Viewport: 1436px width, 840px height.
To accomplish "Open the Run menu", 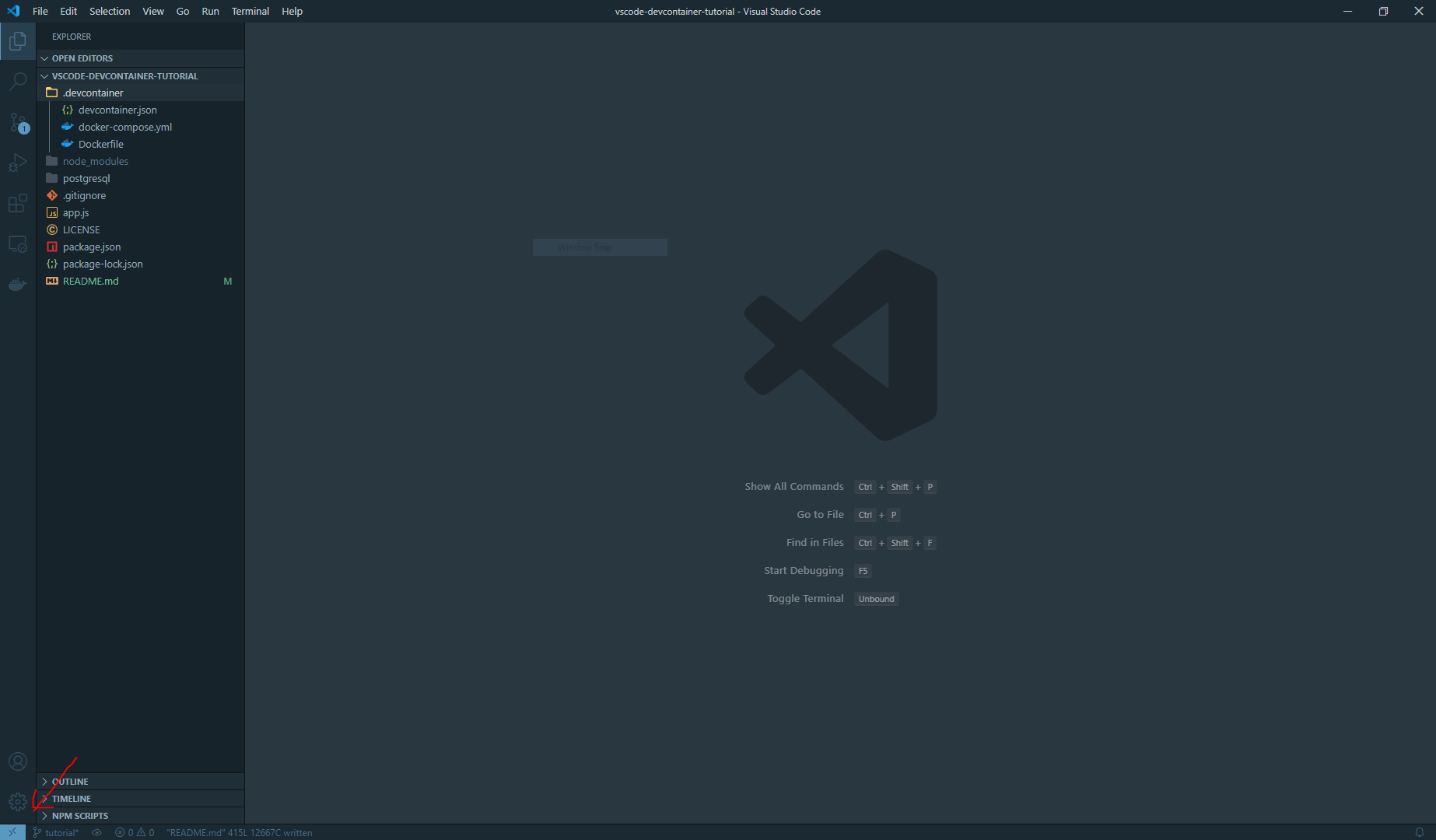I will click(x=210, y=11).
